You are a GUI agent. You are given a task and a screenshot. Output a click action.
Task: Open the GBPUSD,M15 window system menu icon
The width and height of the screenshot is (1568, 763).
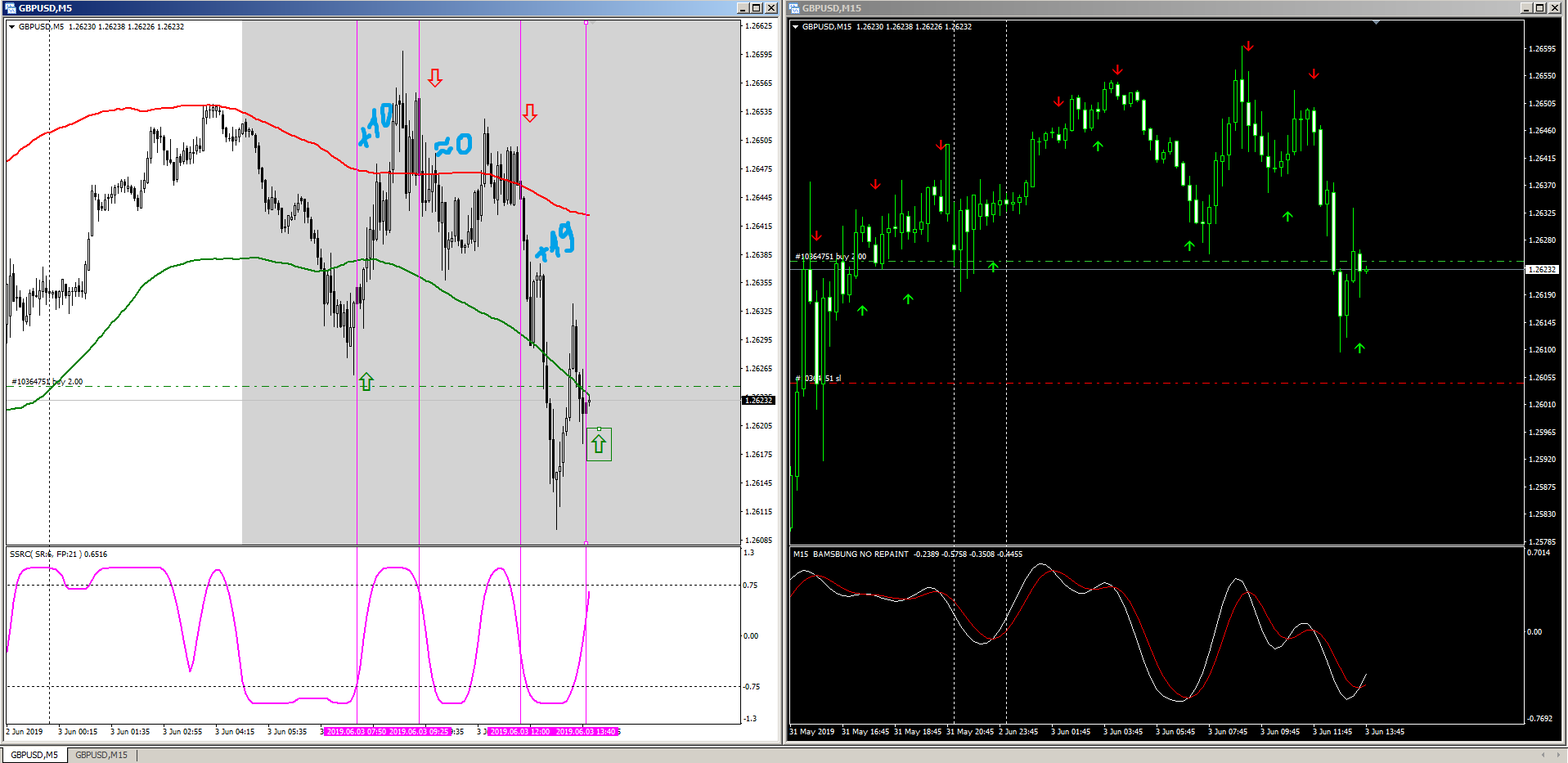click(x=794, y=8)
